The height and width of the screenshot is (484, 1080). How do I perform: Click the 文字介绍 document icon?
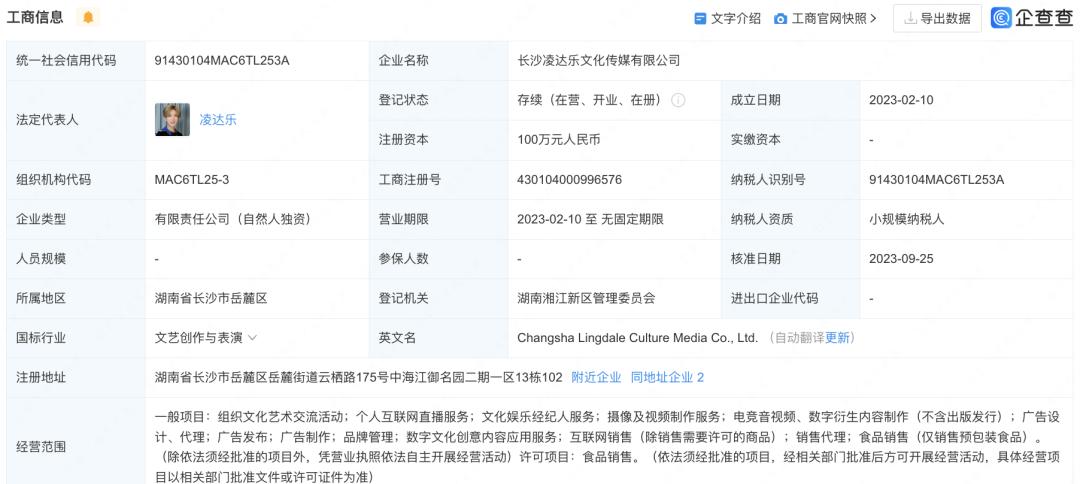coord(700,19)
